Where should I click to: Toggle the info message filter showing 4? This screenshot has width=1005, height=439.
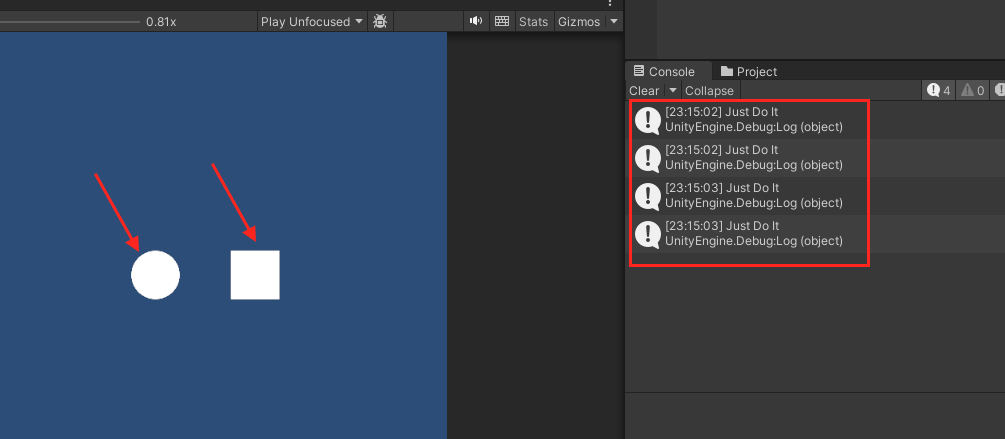click(x=938, y=90)
